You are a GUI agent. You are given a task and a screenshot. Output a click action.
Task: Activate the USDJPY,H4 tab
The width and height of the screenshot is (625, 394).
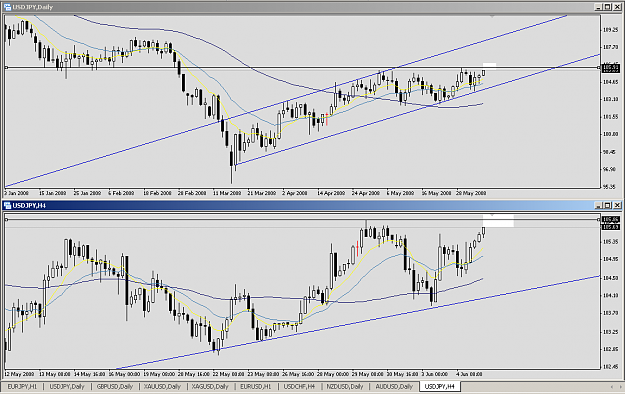coord(440,386)
